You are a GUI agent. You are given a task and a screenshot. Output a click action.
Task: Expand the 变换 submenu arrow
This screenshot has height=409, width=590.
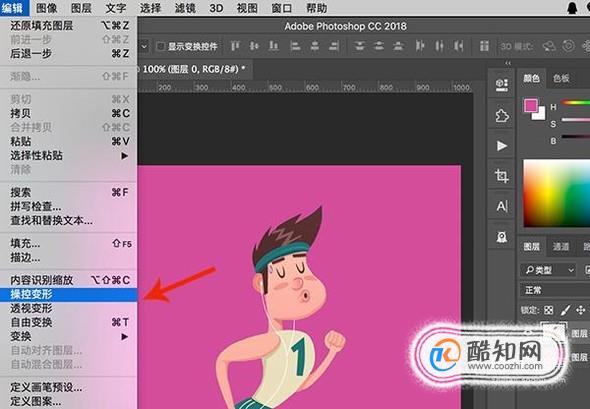pyautogui.click(x=125, y=336)
